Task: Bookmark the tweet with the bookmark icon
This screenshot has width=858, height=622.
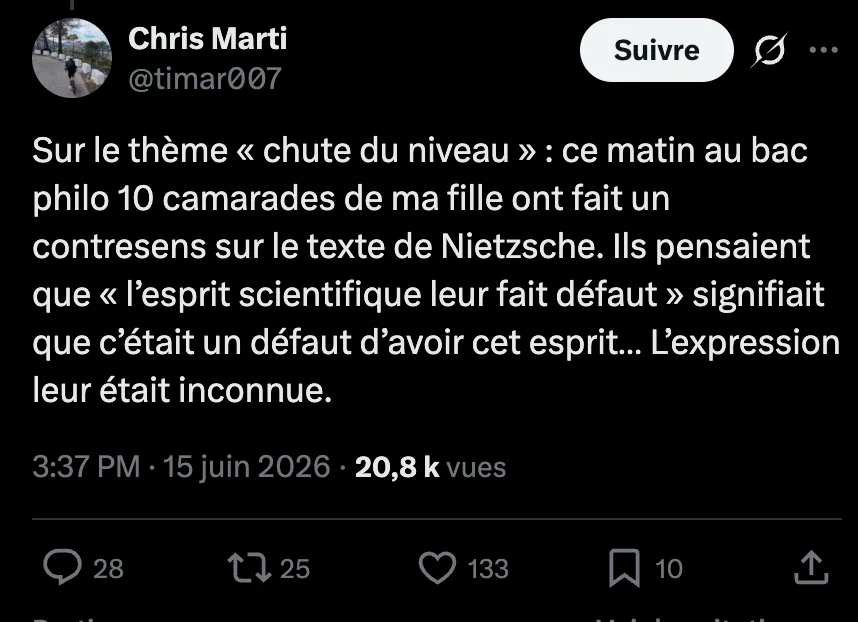Action: [x=624, y=568]
